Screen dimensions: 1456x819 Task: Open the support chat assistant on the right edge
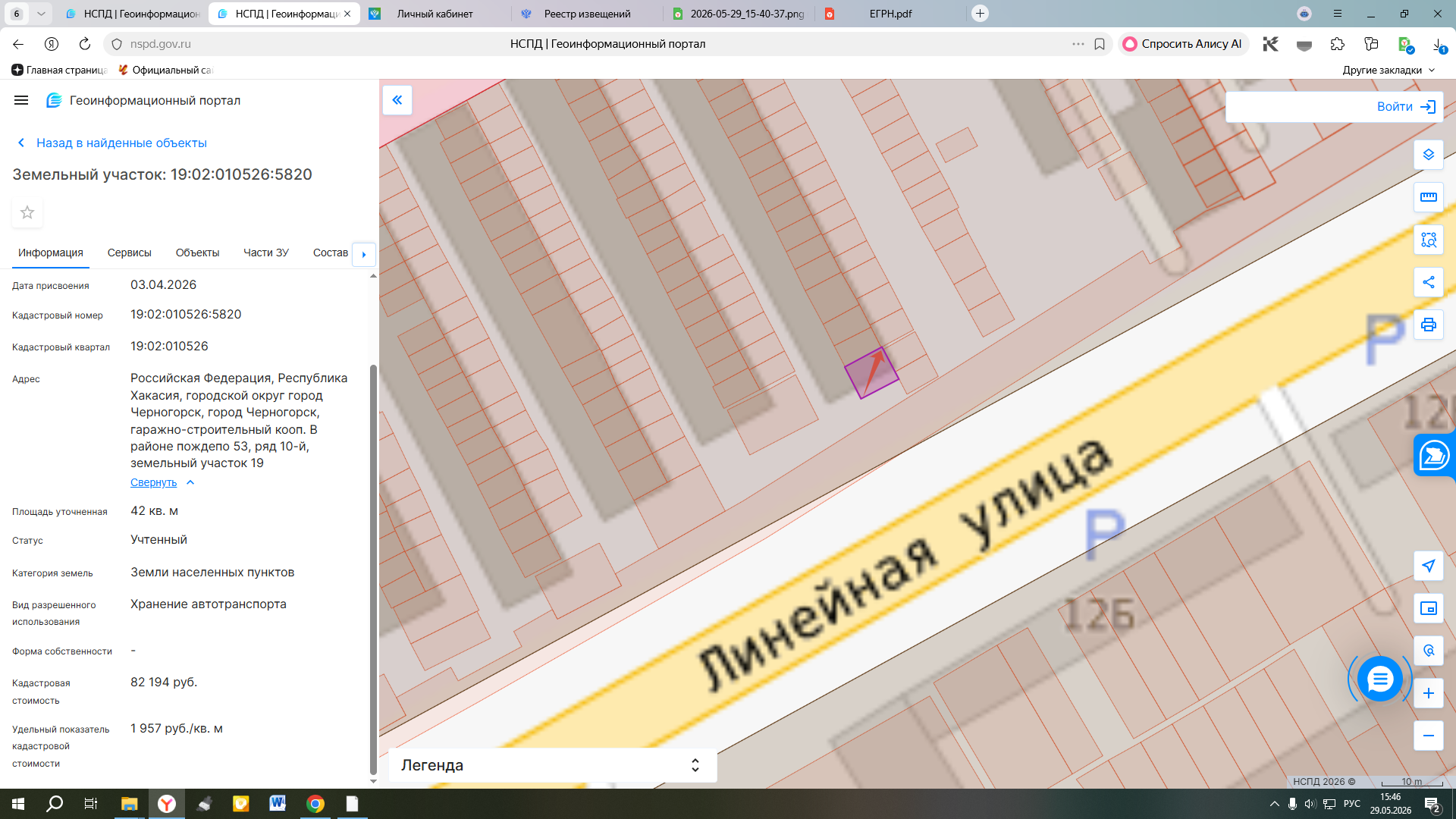point(1434,456)
